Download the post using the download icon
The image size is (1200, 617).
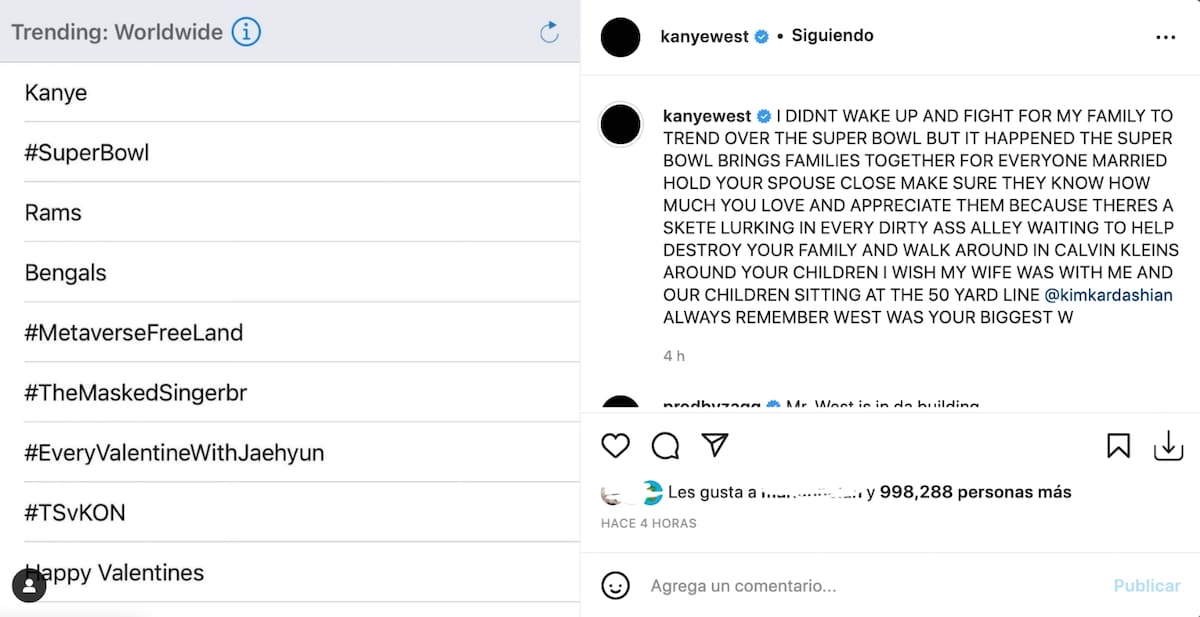click(x=1168, y=446)
